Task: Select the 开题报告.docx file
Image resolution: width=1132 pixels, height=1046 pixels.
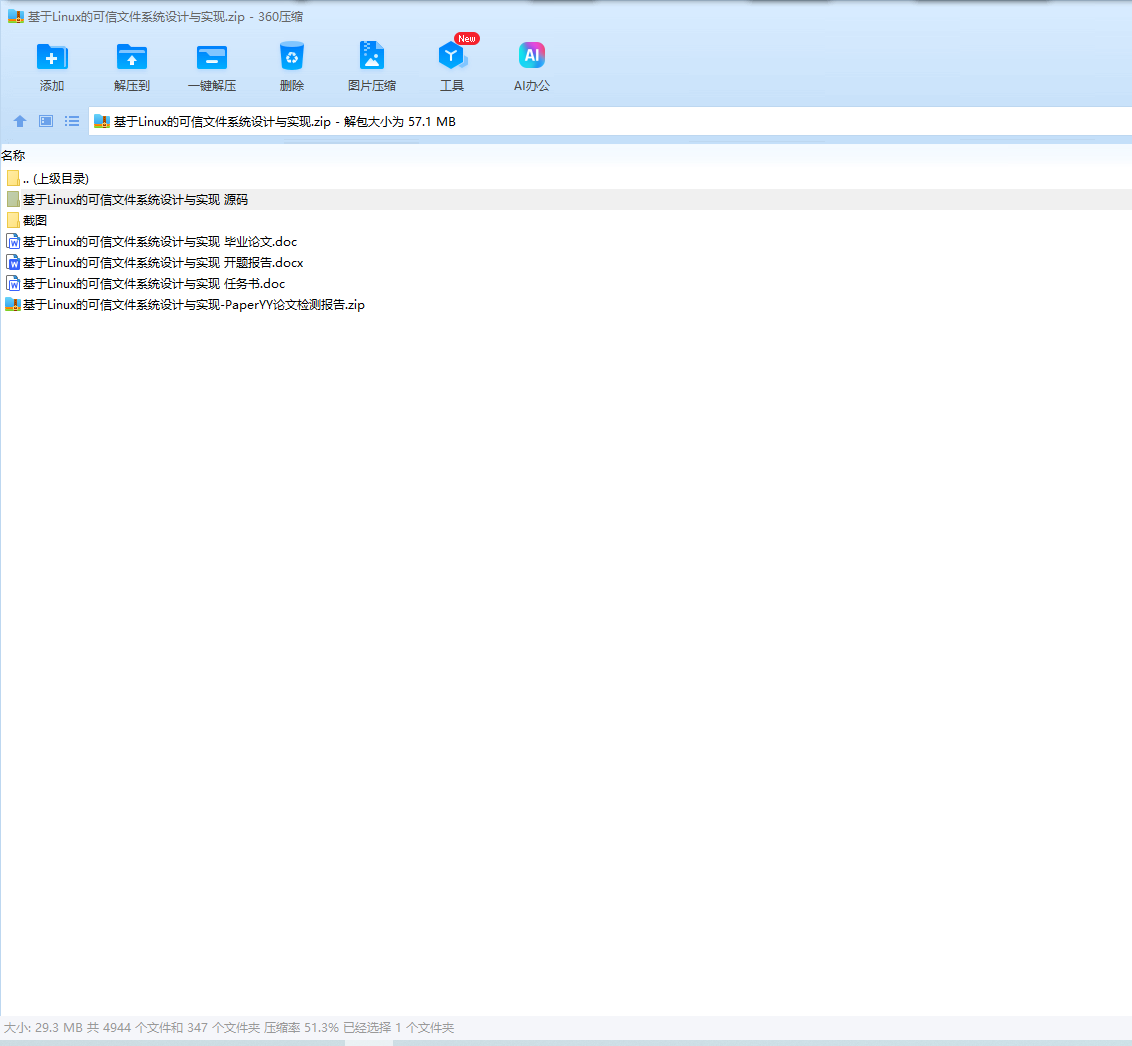Action: (x=566, y=262)
